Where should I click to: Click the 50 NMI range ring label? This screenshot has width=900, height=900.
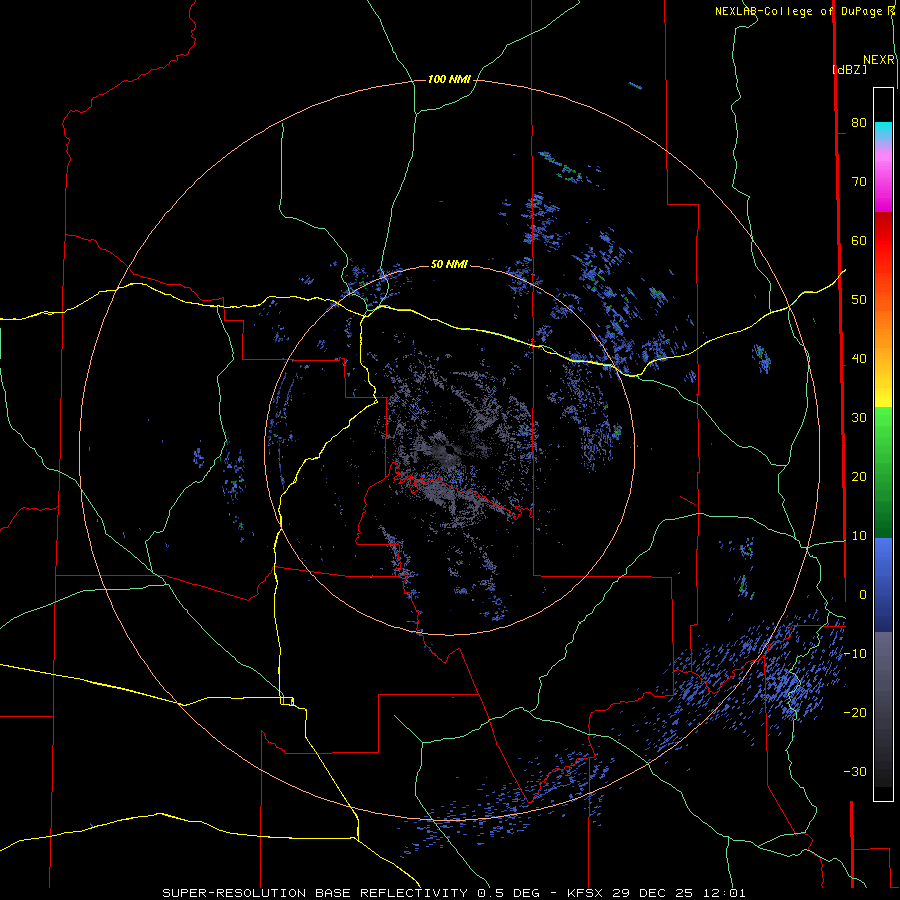(449, 265)
